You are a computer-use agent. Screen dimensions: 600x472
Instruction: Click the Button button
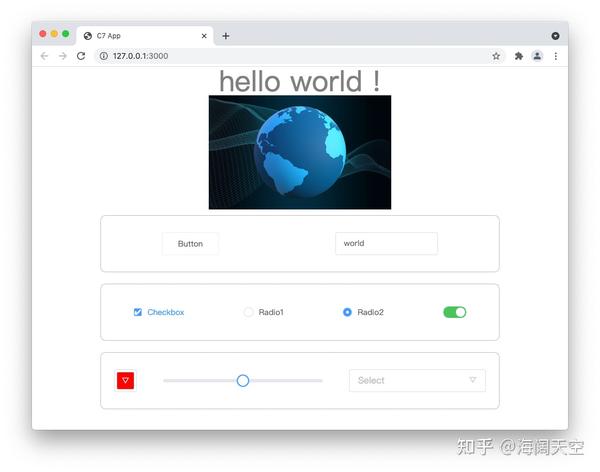[x=190, y=243]
